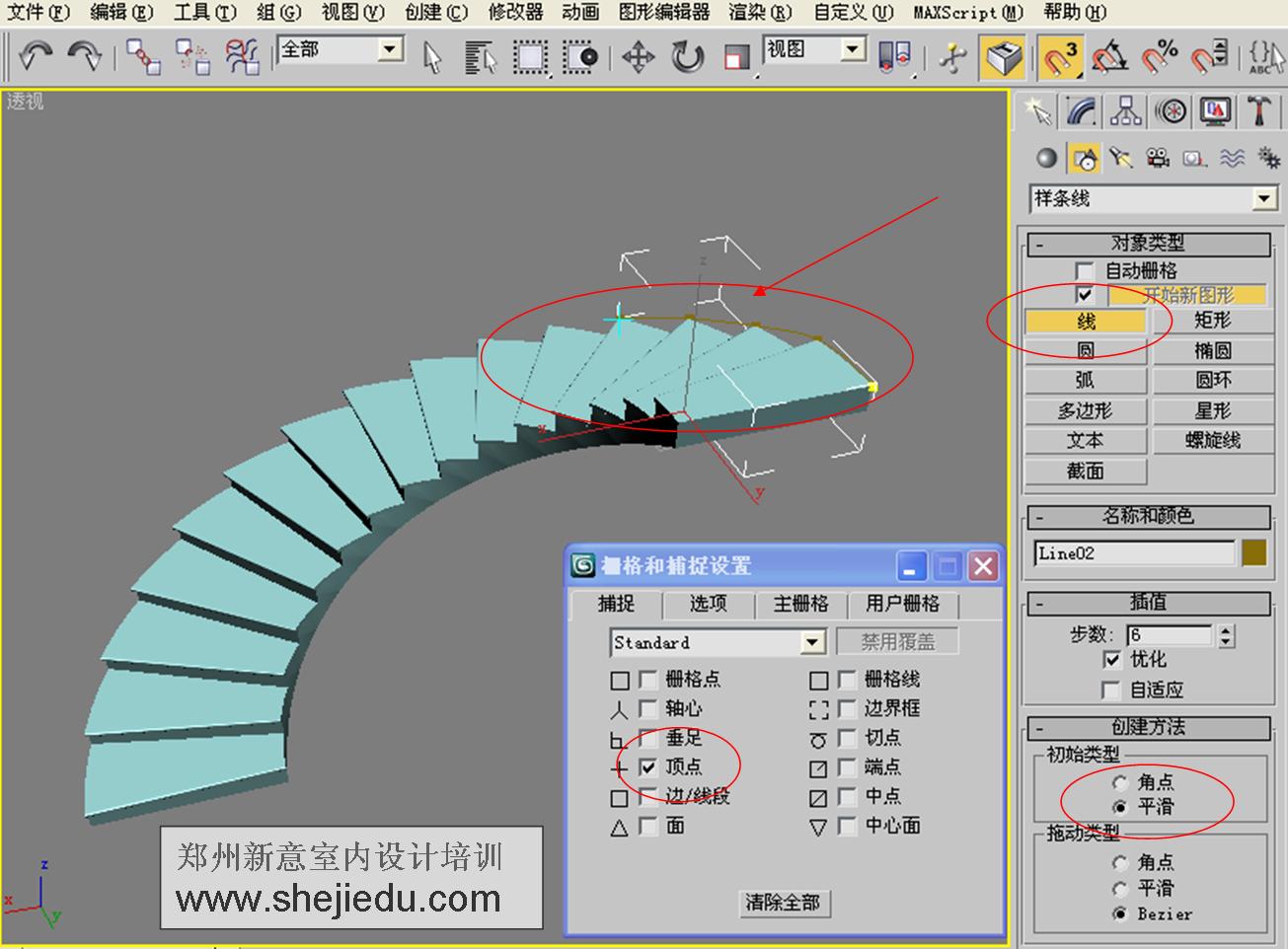
Task: Click the Line02 color swatch
Action: tap(1253, 553)
